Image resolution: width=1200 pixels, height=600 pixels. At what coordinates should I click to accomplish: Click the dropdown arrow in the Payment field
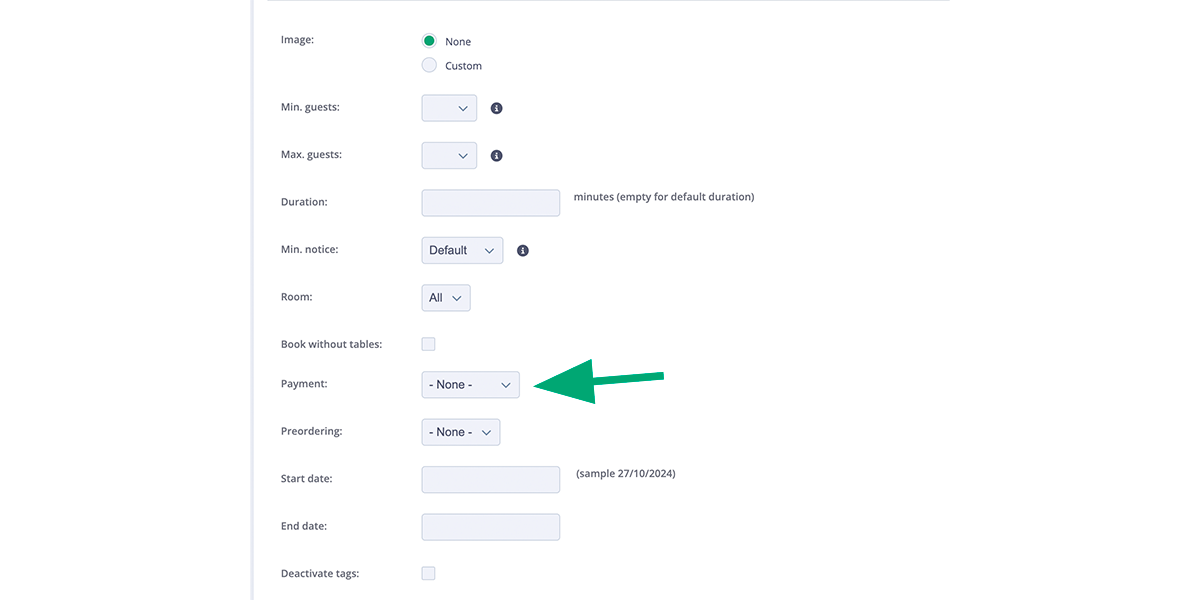coord(505,384)
